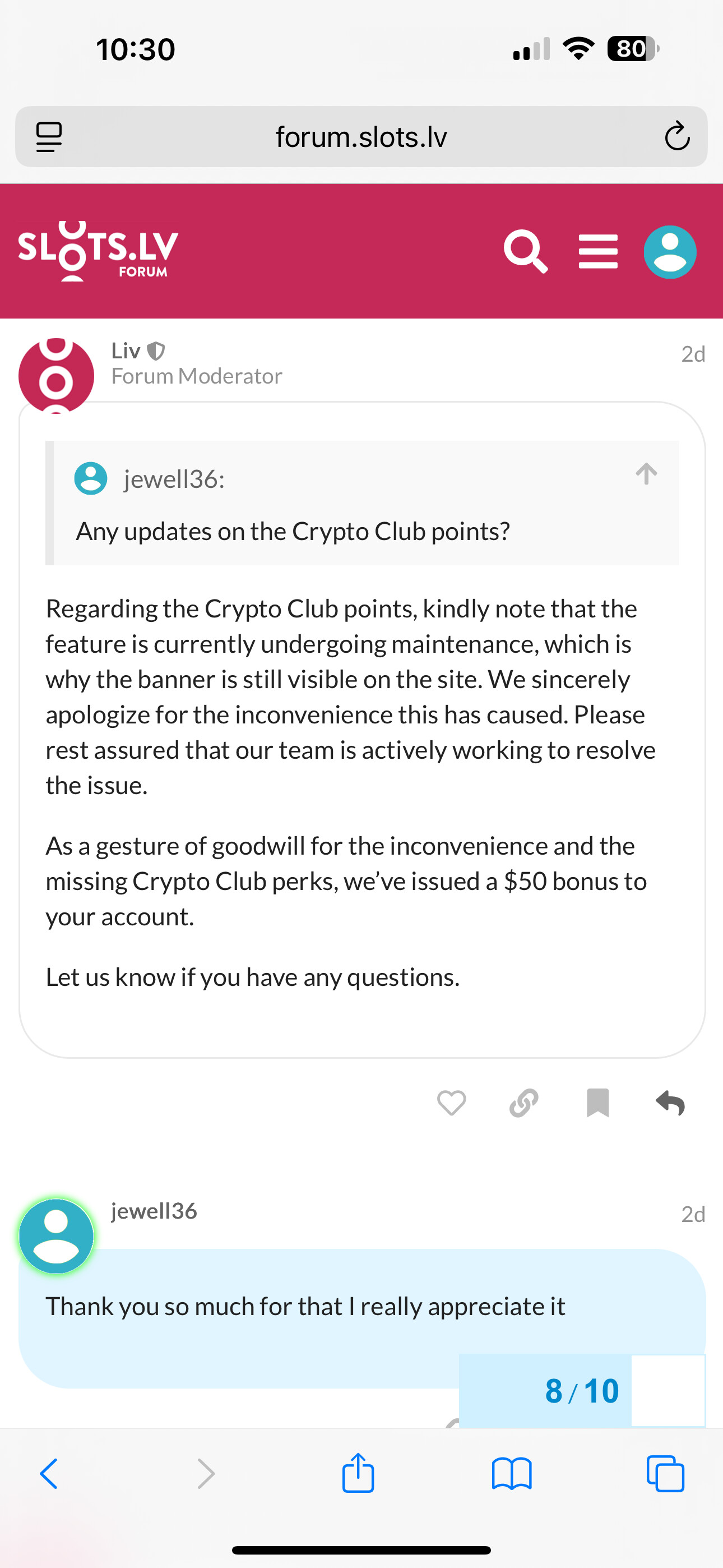
Task: Reply to Liv's post arrow icon
Action: coord(670,1103)
